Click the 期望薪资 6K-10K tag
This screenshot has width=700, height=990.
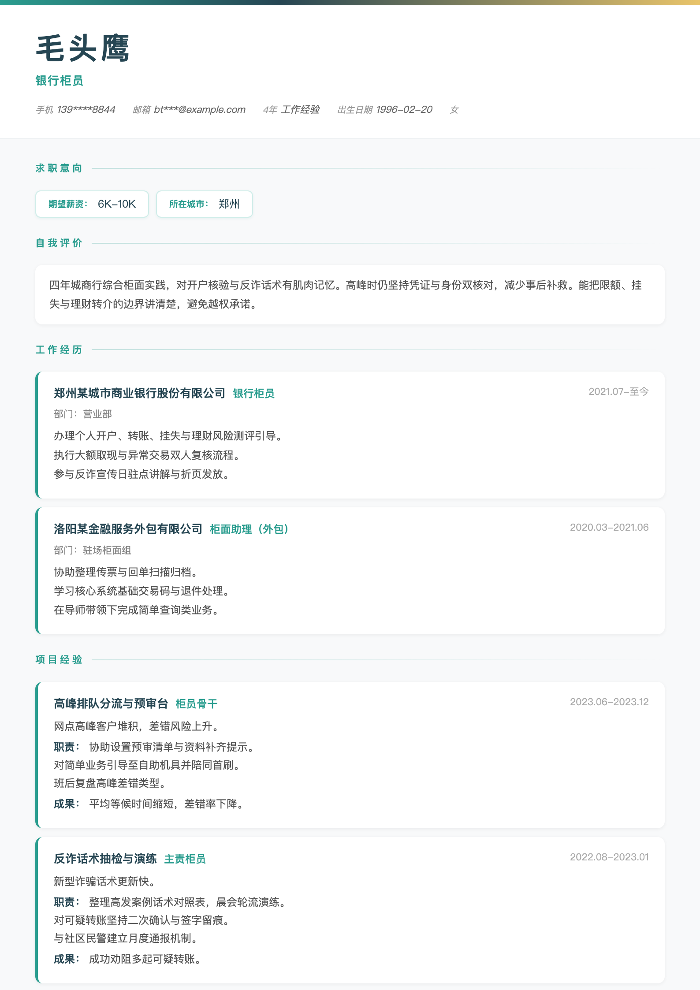[x=92, y=204]
